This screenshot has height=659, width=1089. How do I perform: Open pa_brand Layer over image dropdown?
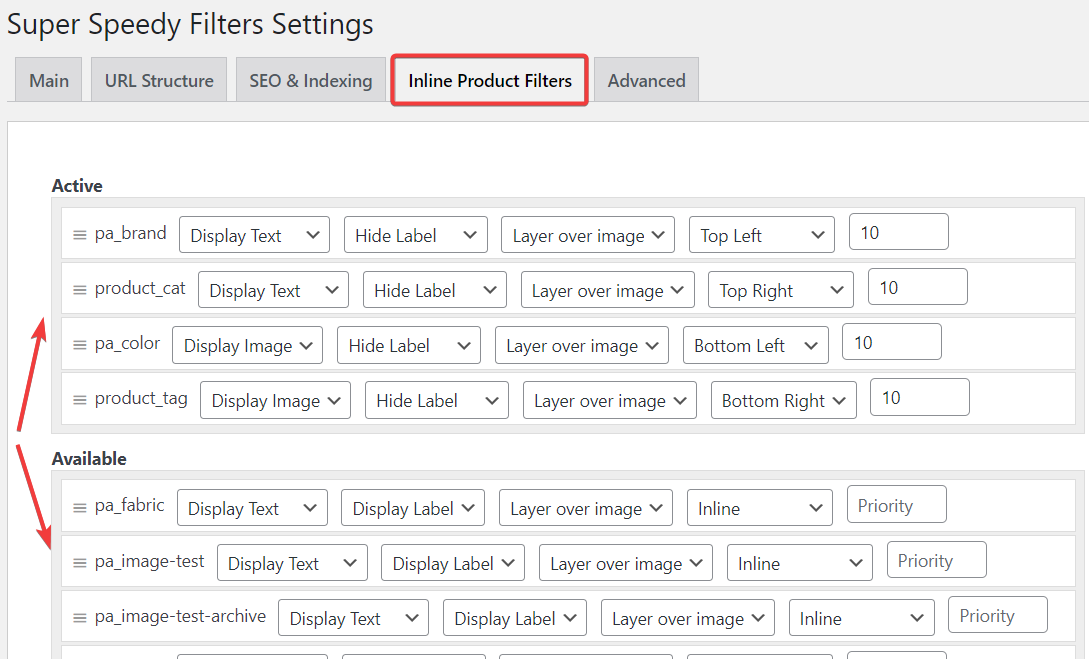[588, 235]
